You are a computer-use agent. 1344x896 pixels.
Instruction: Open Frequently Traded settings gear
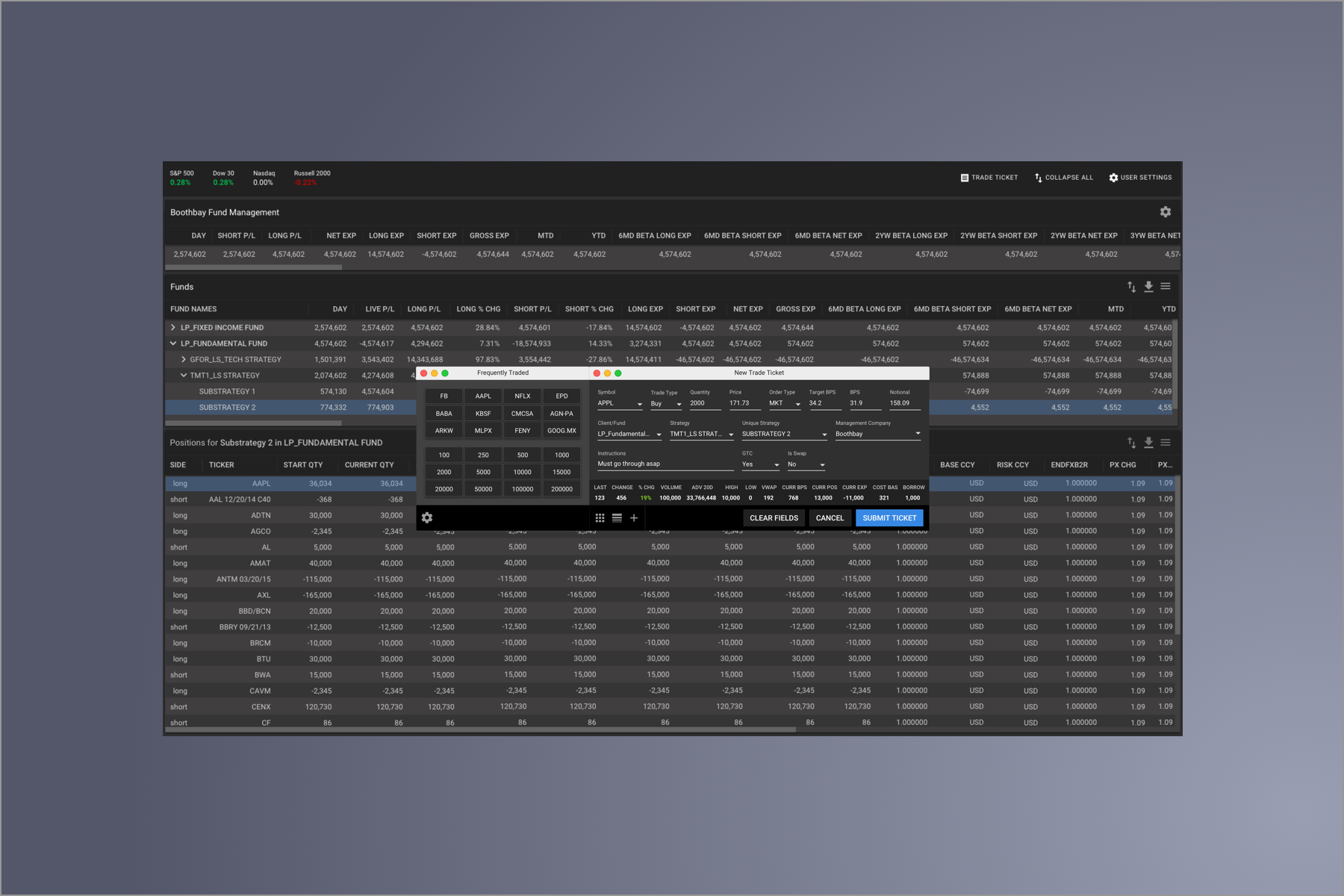point(427,517)
